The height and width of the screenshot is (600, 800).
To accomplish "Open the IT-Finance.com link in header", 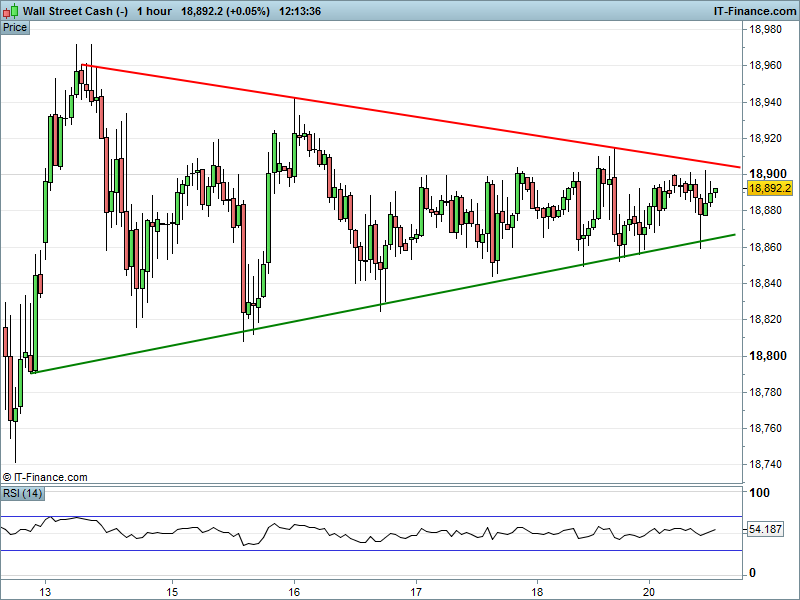I will (755, 11).
